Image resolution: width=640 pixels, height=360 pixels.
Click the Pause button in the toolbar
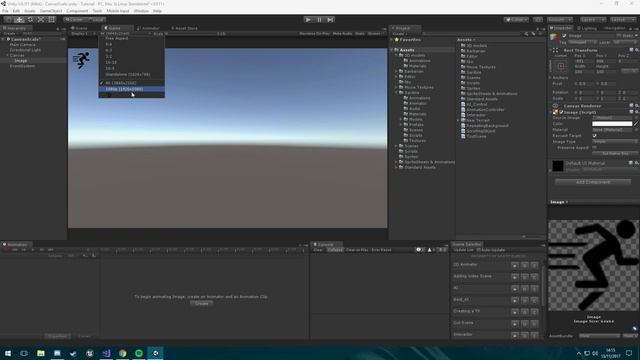pyautogui.click(x=319, y=20)
